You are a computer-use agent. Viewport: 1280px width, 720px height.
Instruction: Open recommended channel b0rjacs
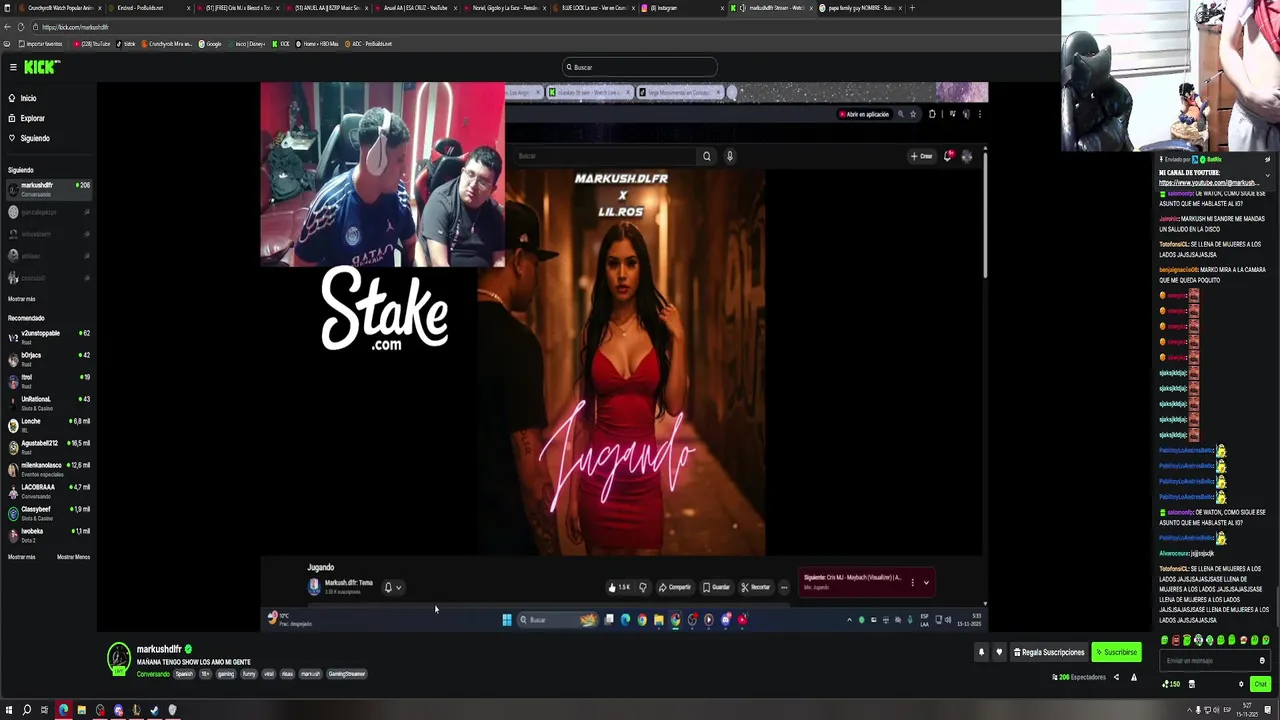pyautogui.click(x=49, y=358)
